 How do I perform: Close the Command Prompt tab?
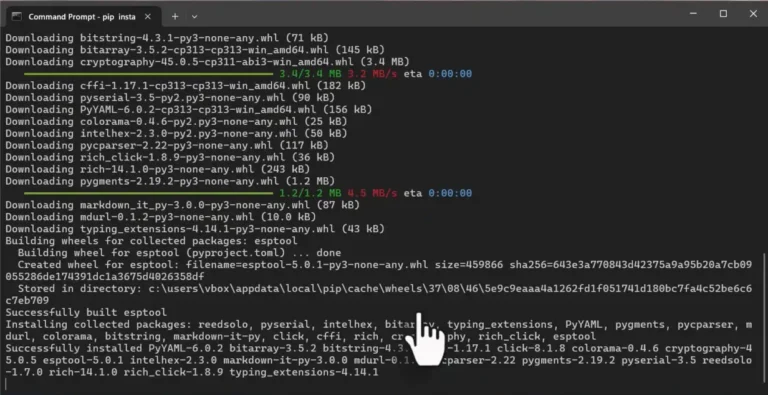pyautogui.click(x=147, y=17)
